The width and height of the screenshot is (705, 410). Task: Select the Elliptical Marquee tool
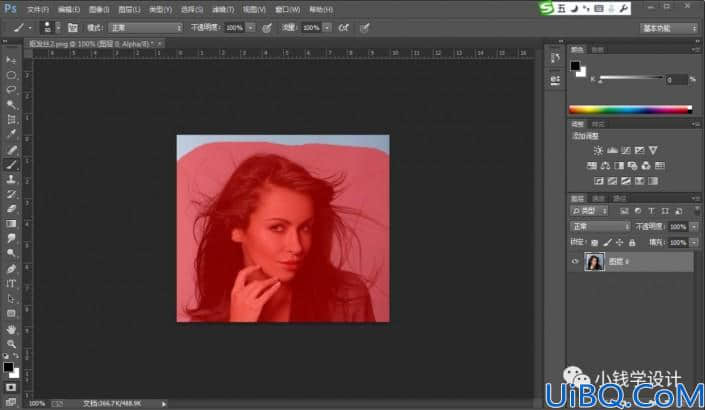[x=11, y=75]
